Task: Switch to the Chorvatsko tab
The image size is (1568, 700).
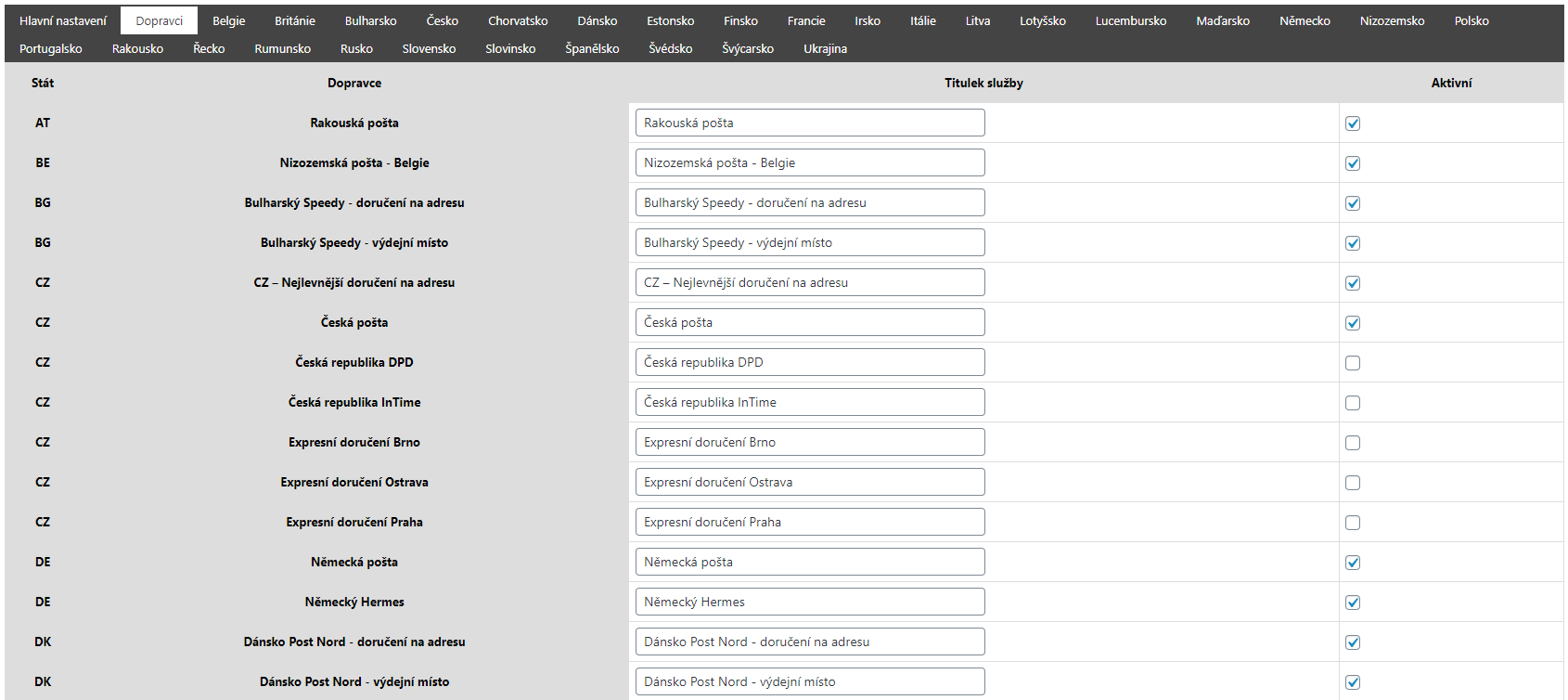Action: tap(518, 20)
